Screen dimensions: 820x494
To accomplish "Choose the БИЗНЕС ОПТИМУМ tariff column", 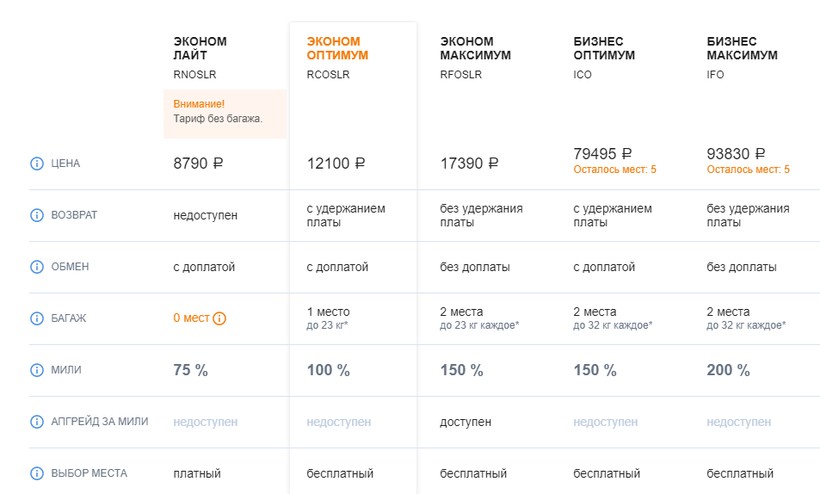I will pyautogui.click(x=605, y=48).
